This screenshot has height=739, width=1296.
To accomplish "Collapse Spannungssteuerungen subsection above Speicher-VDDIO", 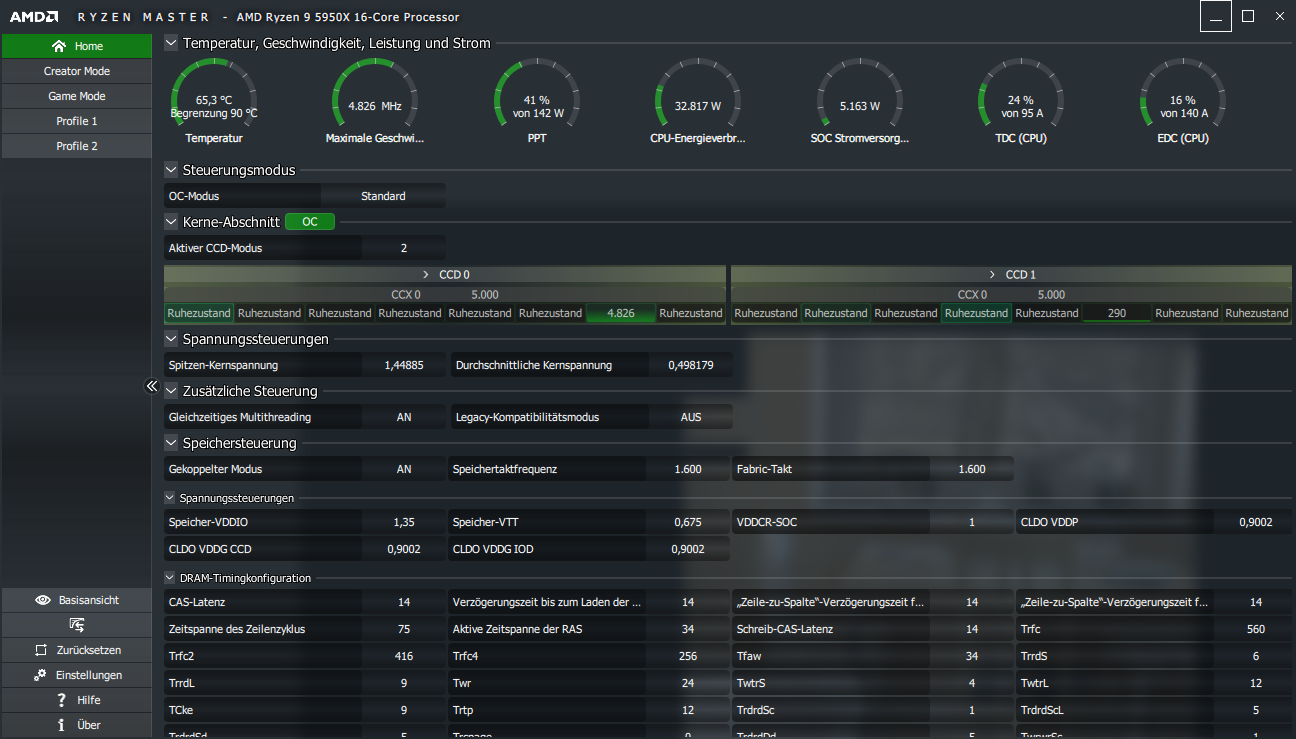I will [170, 497].
